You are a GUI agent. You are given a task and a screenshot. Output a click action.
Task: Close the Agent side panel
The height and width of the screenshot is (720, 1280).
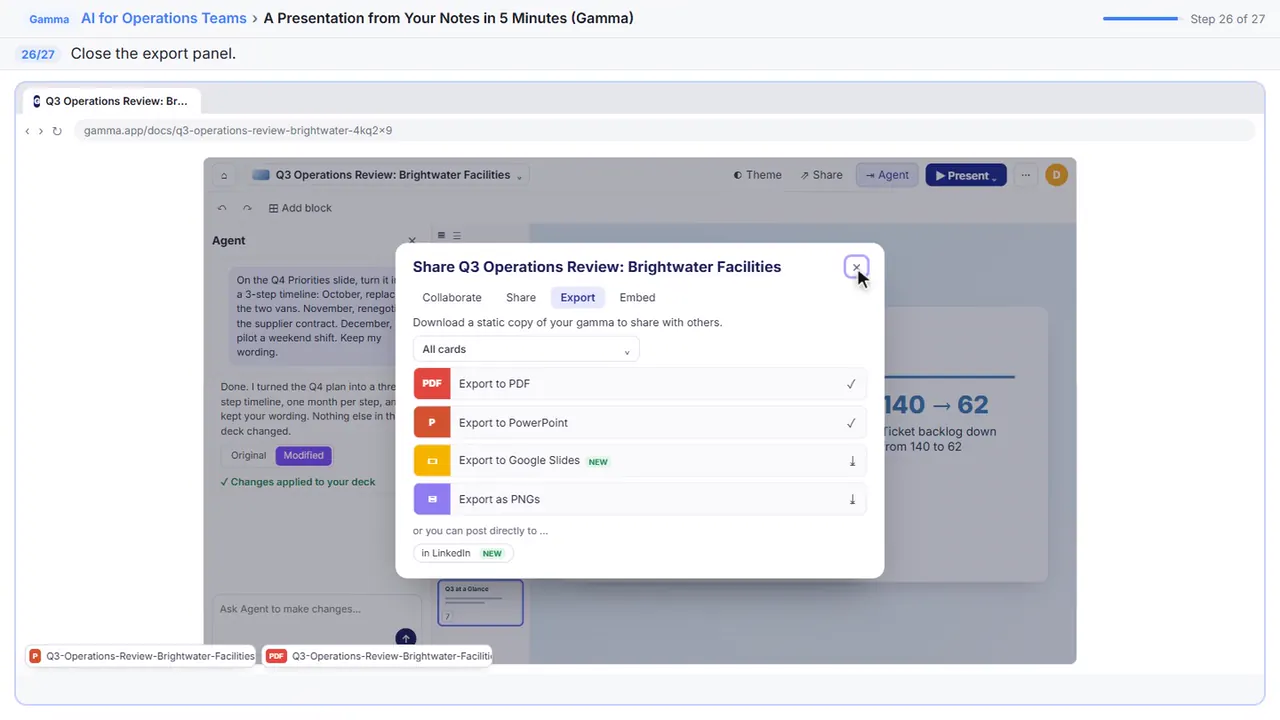(x=412, y=241)
